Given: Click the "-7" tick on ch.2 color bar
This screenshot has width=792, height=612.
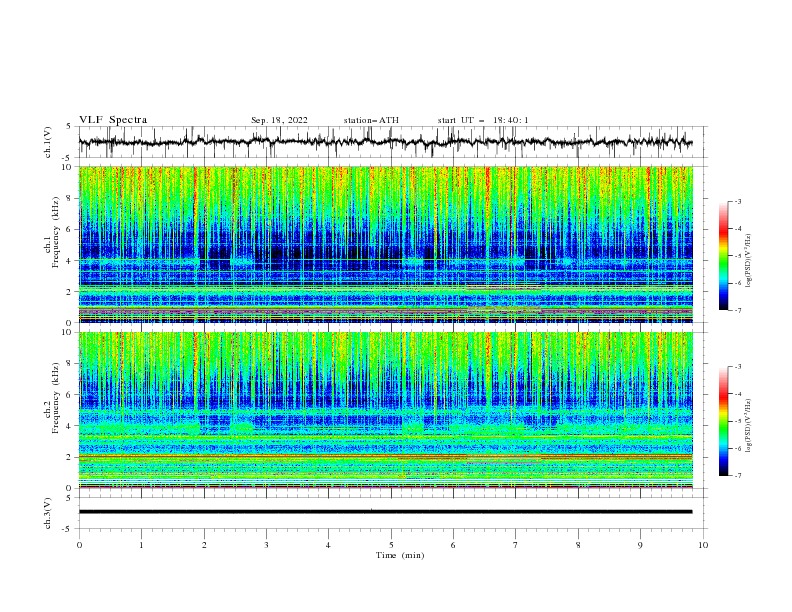Looking at the screenshot, I should [x=738, y=475].
